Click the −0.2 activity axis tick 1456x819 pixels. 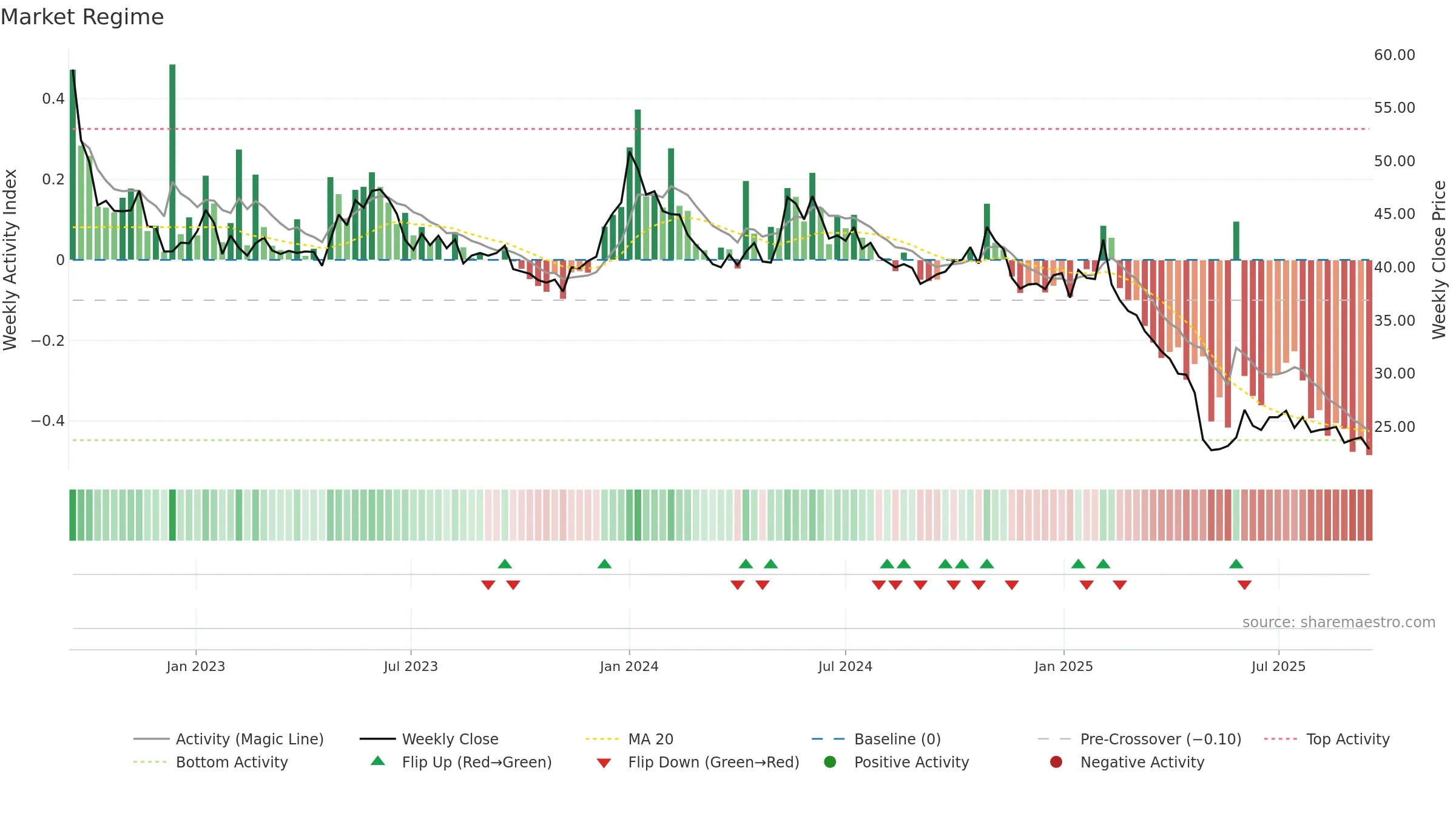coord(48,340)
